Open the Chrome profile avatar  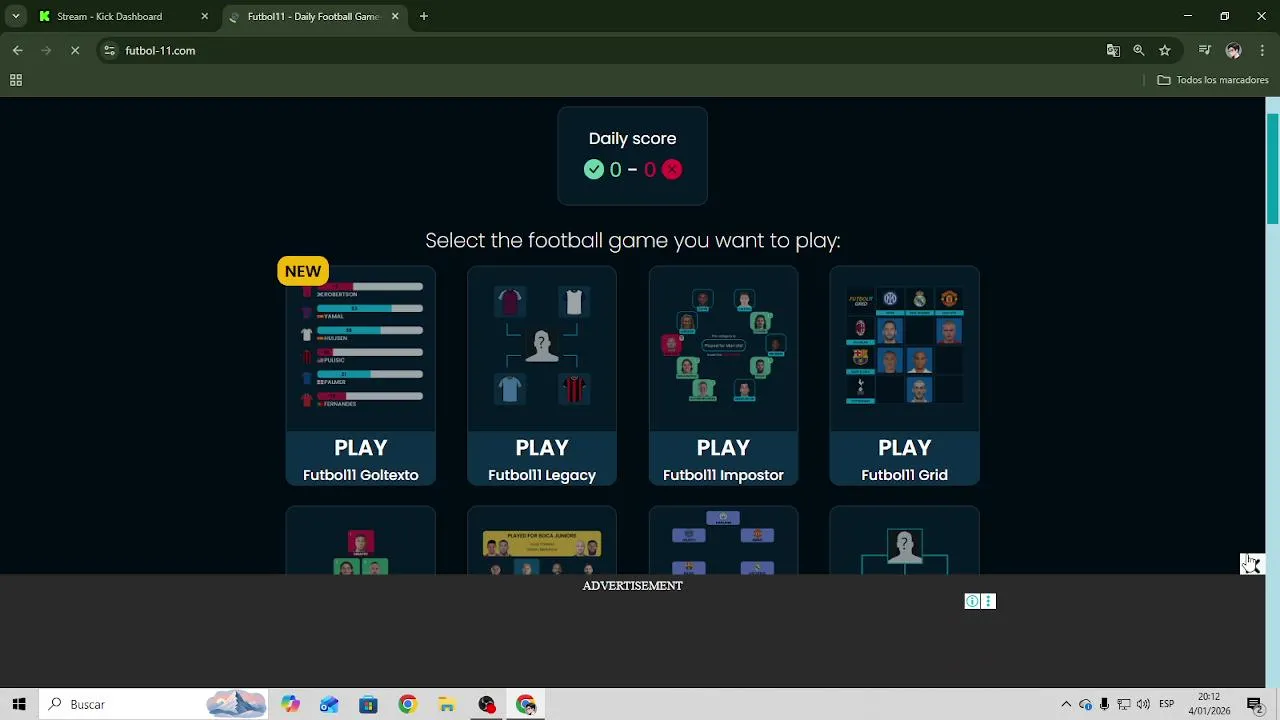coord(1234,50)
